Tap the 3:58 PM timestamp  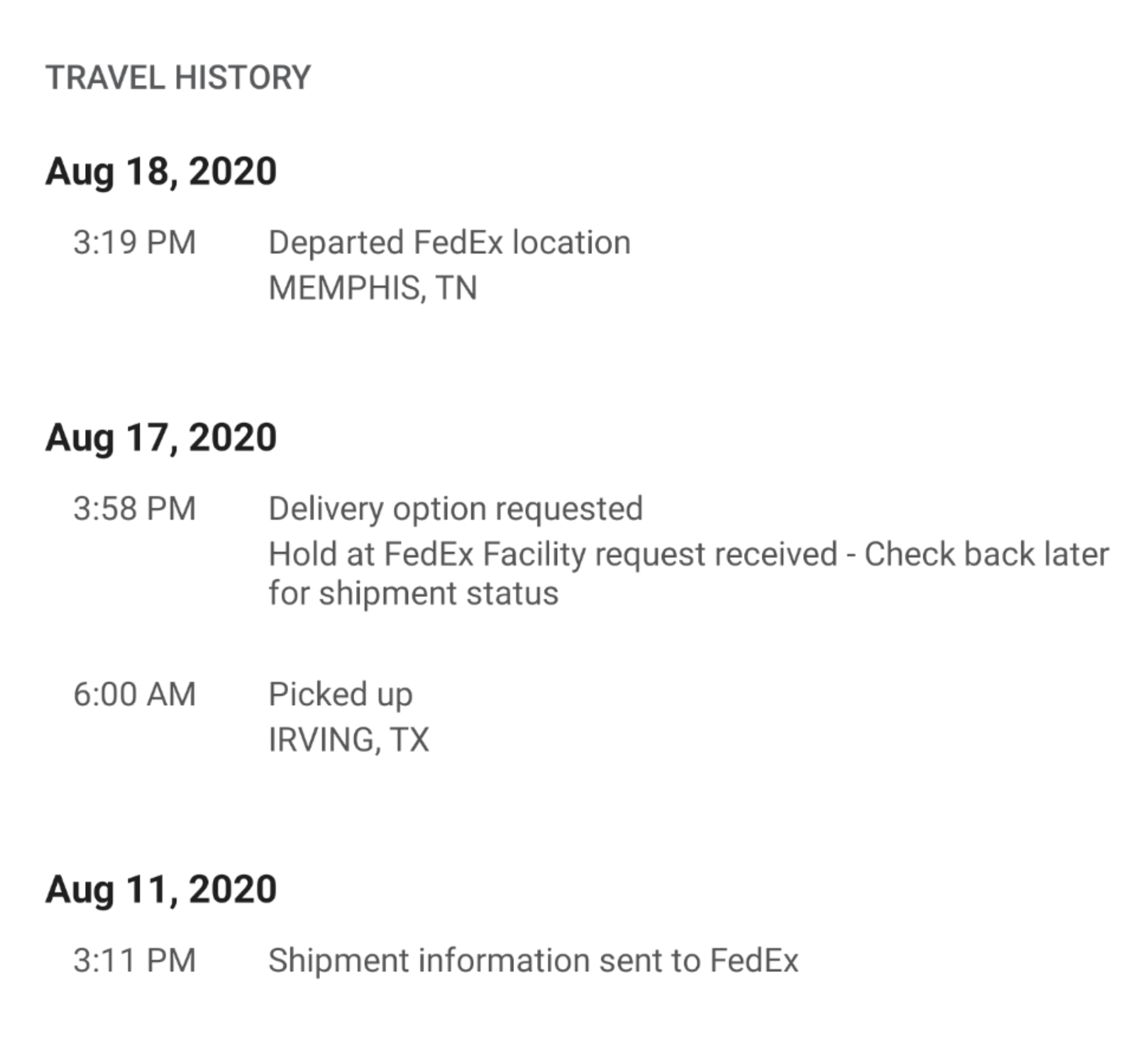pyautogui.click(x=135, y=508)
